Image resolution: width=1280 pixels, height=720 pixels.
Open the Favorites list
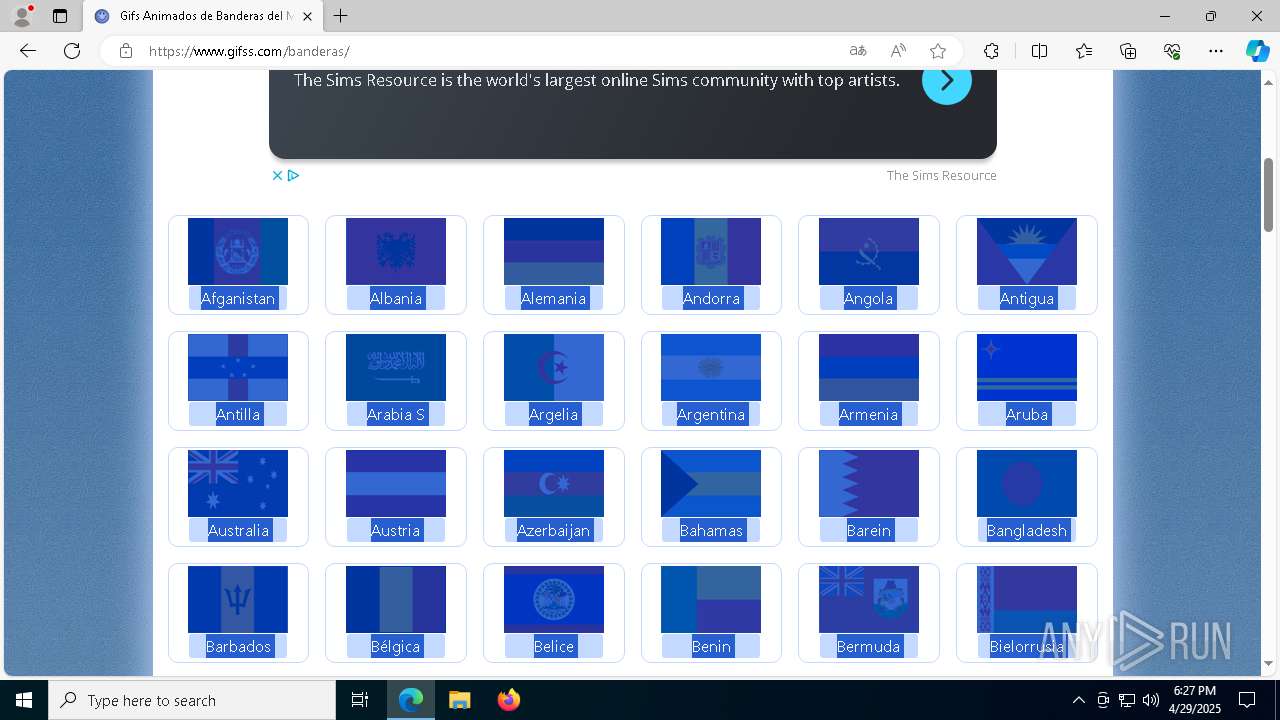coord(1084,51)
